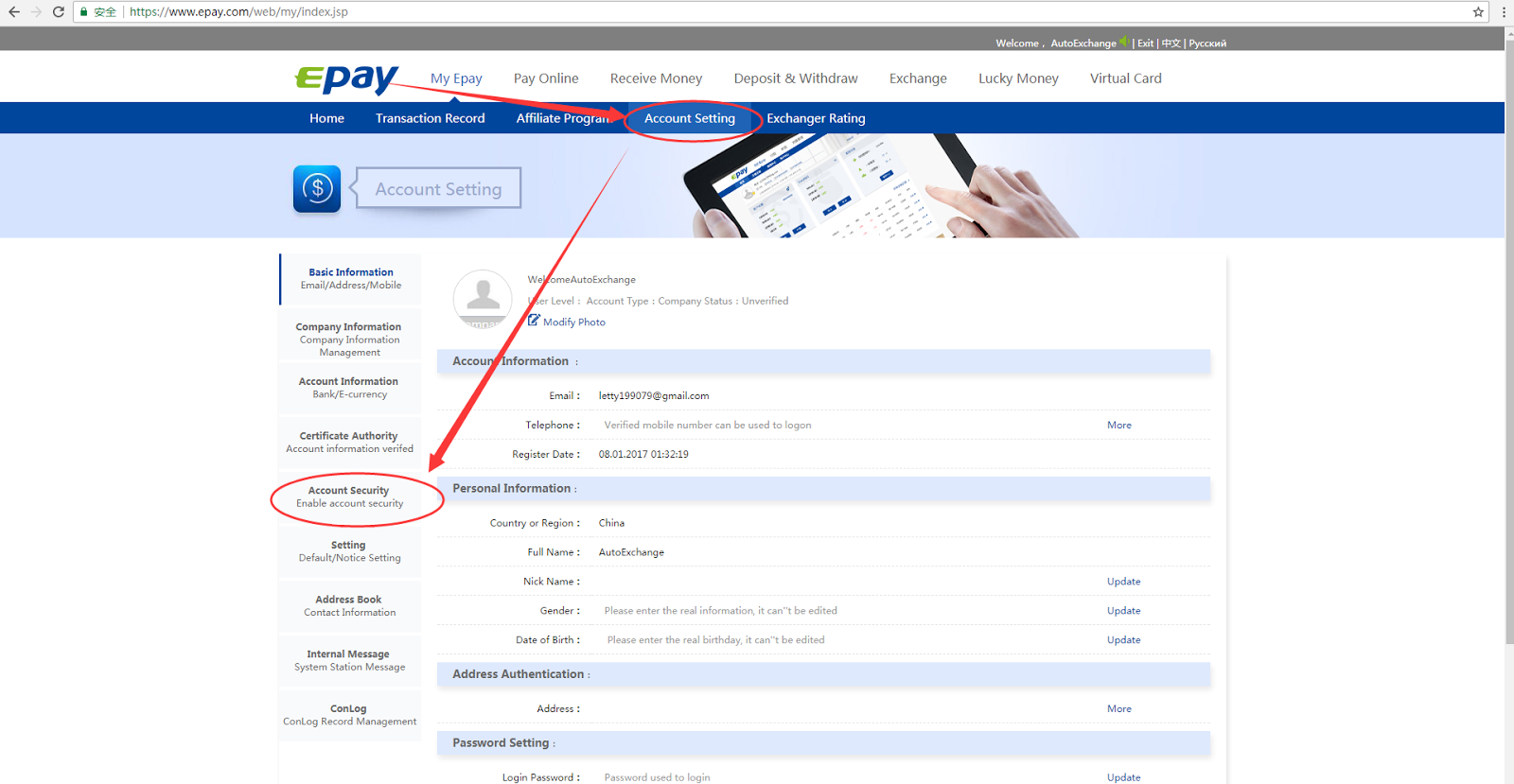Click Update link for Login Password
This screenshot has height=784, width=1514.
(1124, 777)
